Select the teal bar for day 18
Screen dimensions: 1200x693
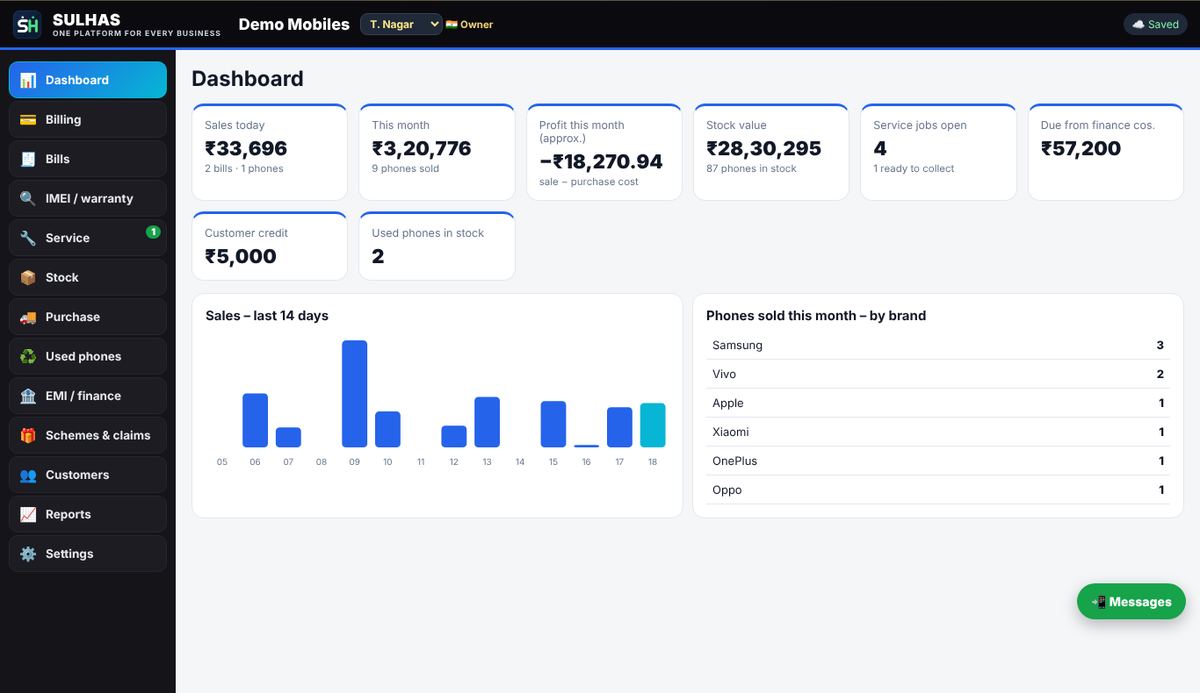652,425
